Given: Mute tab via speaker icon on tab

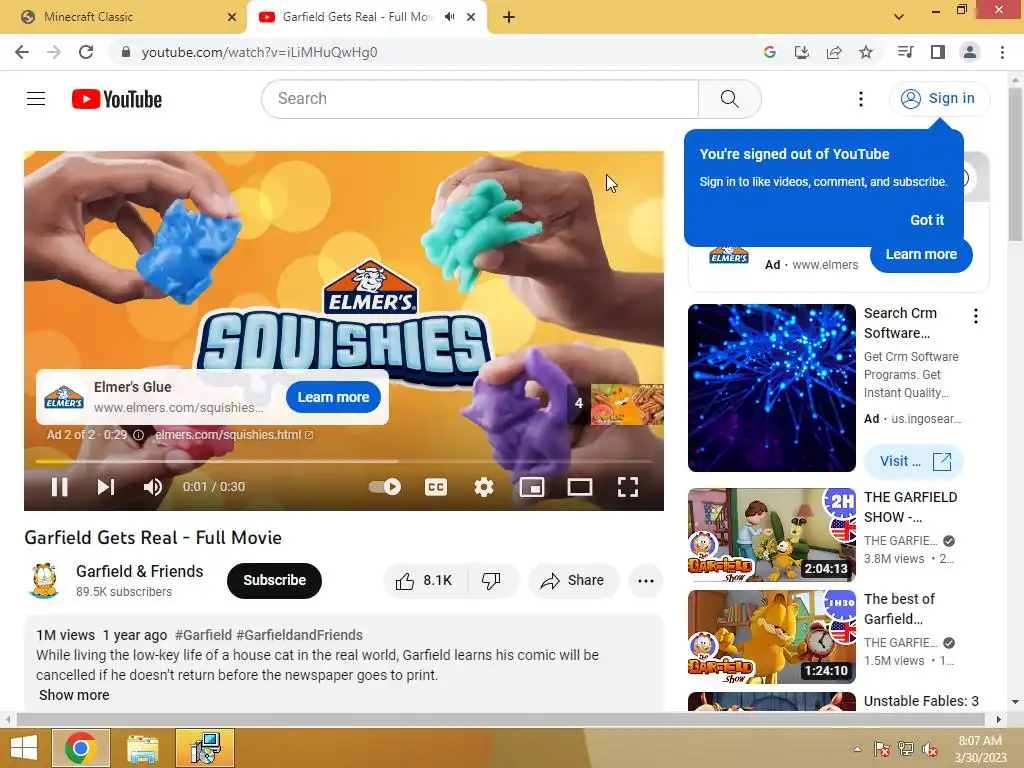Looking at the screenshot, I should coord(449,17).
